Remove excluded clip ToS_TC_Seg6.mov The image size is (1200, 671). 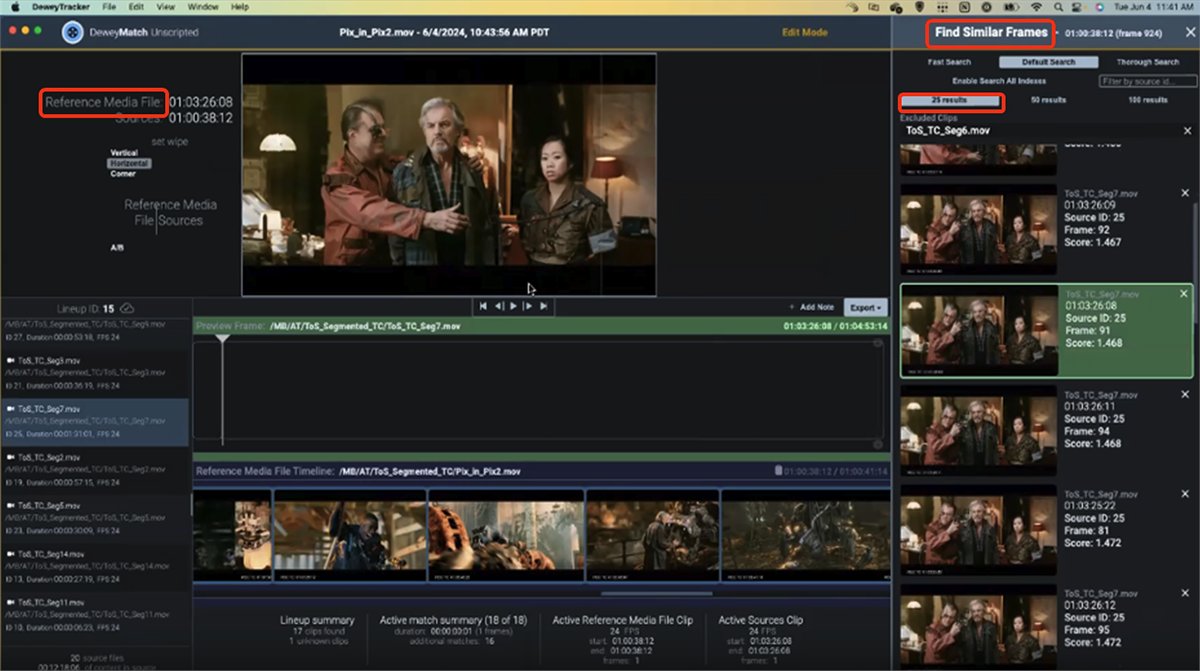click(1187, 130)
